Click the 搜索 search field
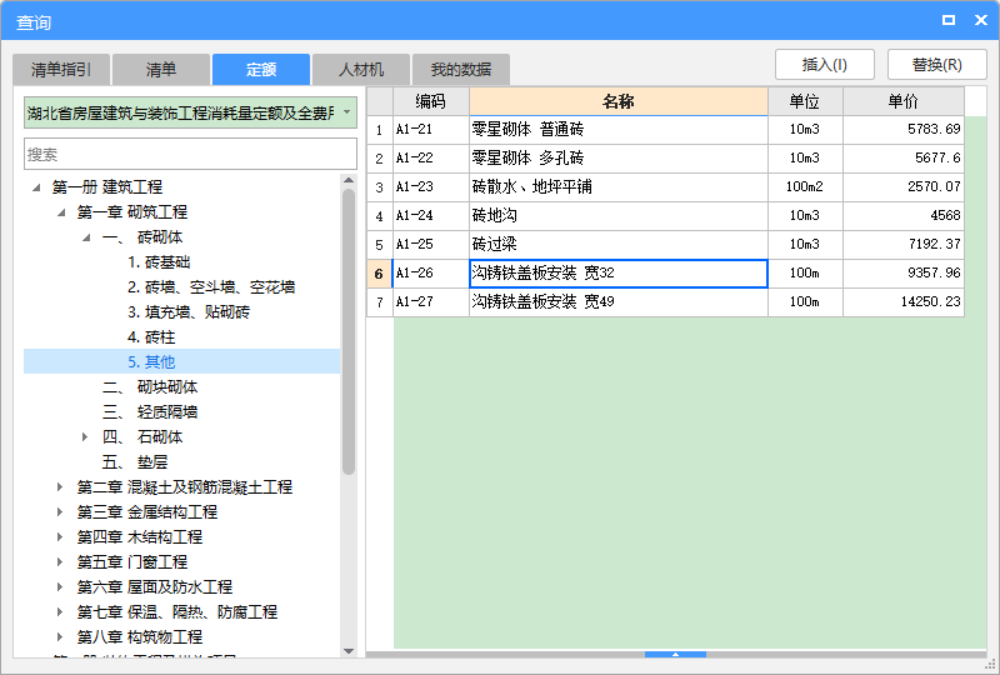1000x675 pixels. [190, 154]
